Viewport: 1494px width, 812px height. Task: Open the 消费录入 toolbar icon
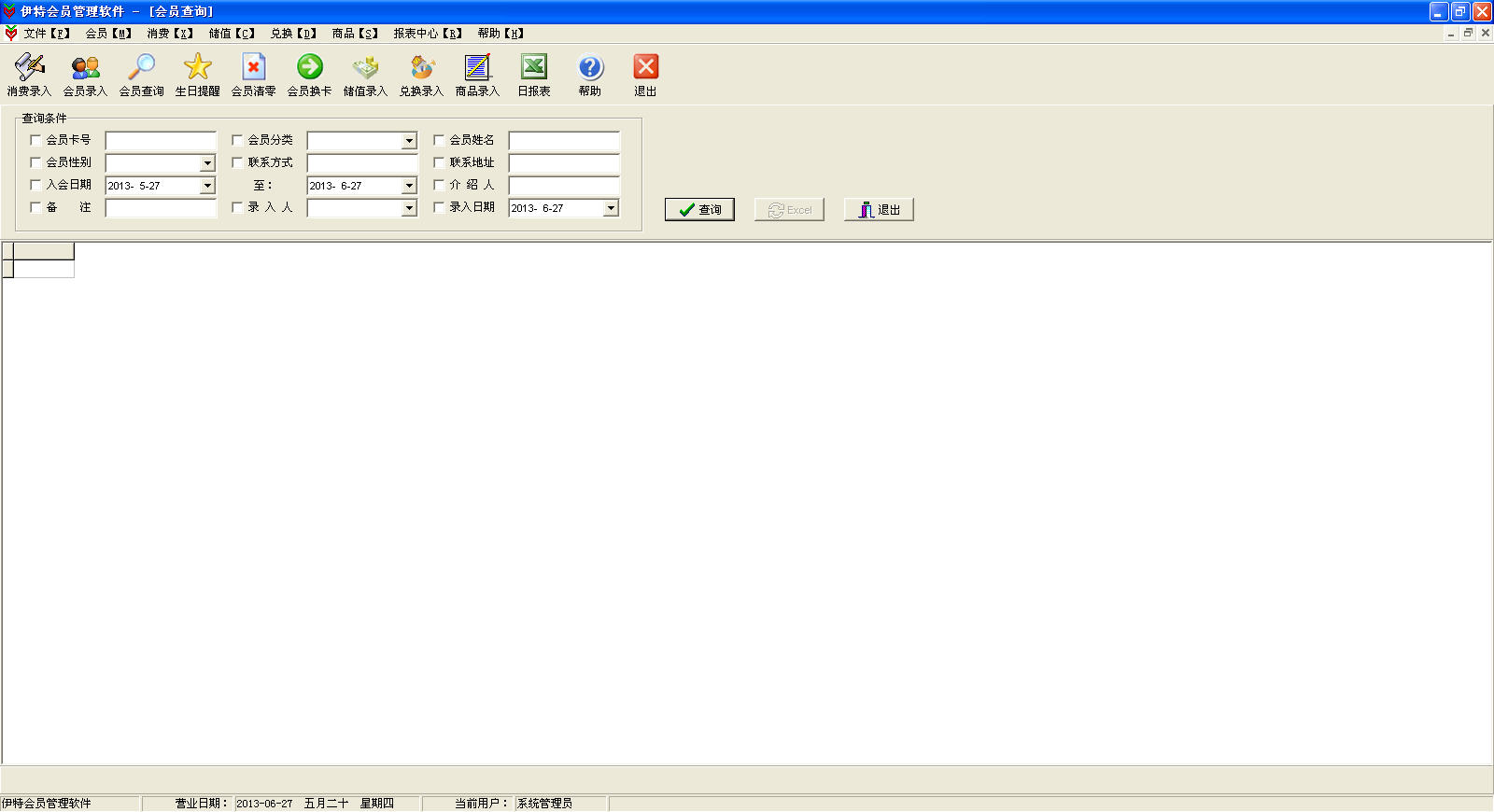pyautogui.click(x=30, y=75)
